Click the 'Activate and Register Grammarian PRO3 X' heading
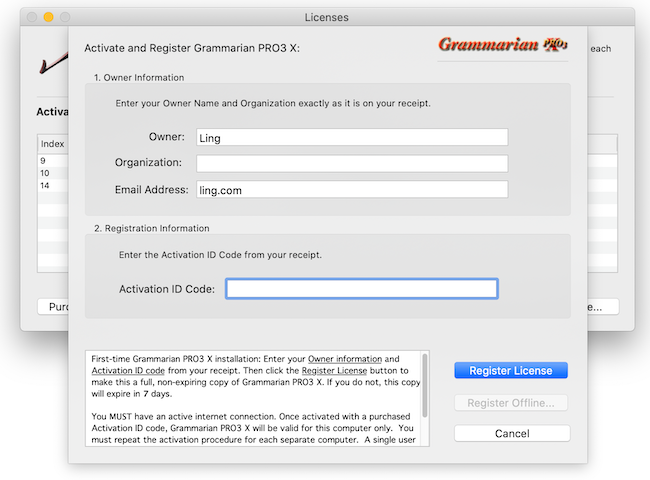 (x=192, y=48)
